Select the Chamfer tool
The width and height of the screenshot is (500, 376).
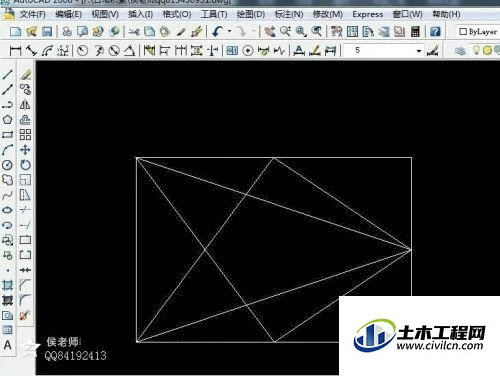click(25, 285)
